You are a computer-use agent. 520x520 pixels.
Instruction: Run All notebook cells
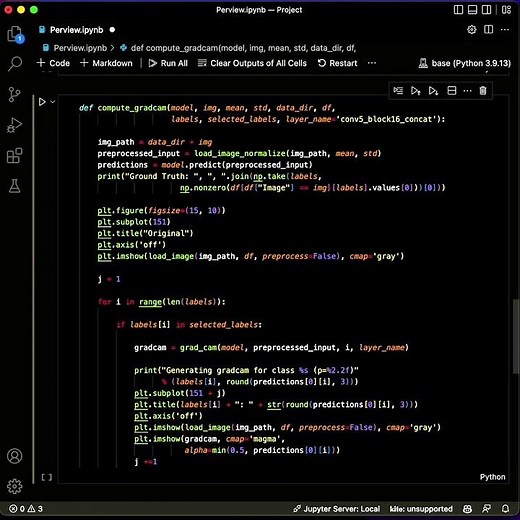pos(168,63)
